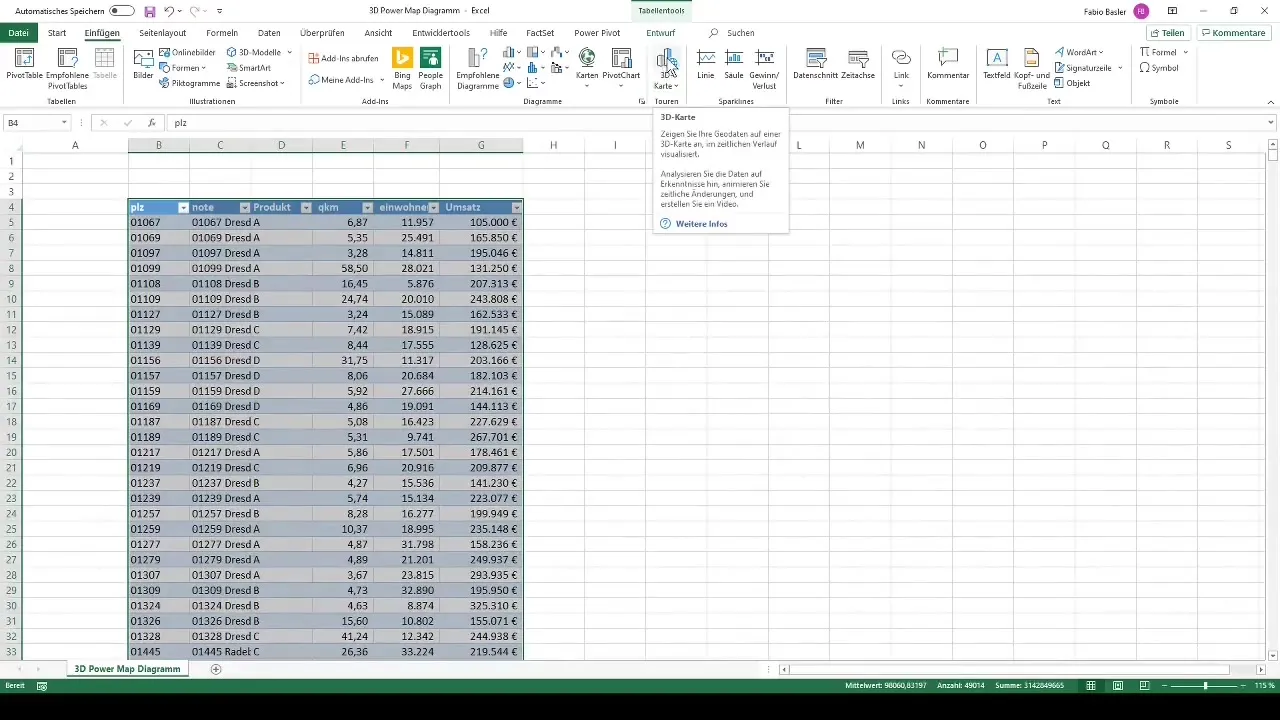This screenshot has width=1280, height=720.
Task: Expand the Formen dropdown
Action: pyautogui.click(x=204, y=68)
